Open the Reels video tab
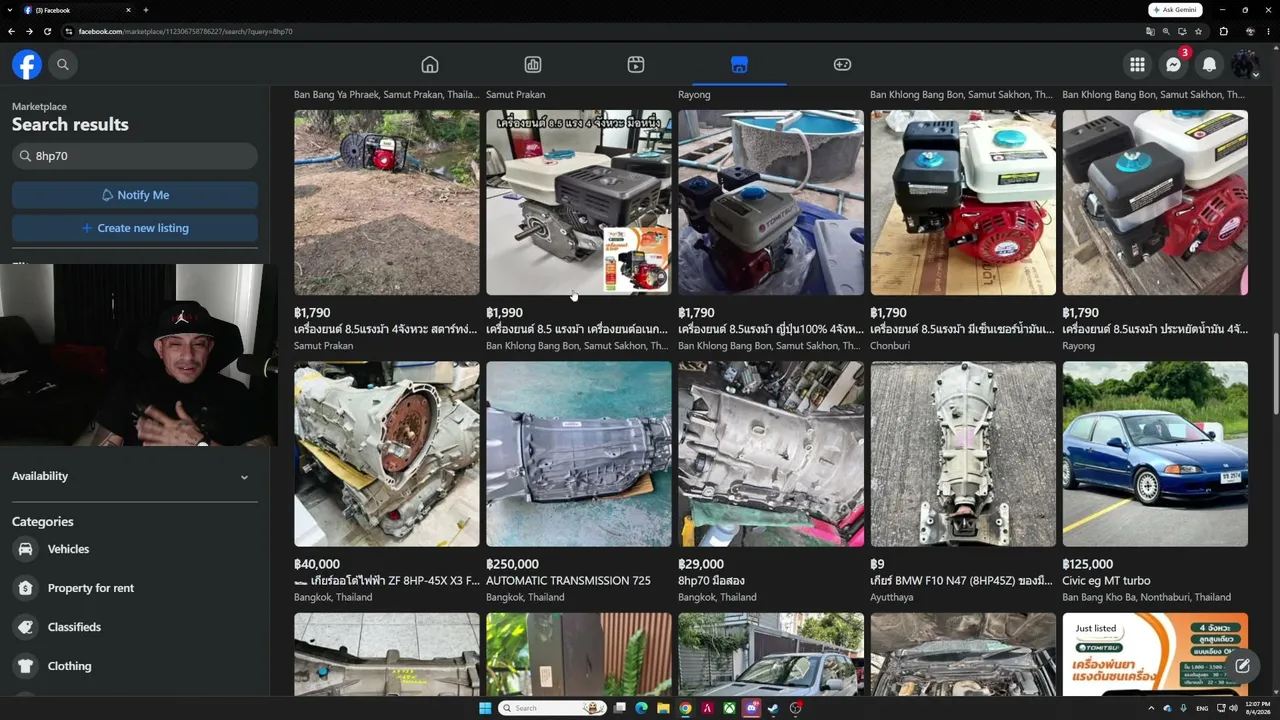Image resolution: width=1280 pixels, height=720 pixels. 636,65
